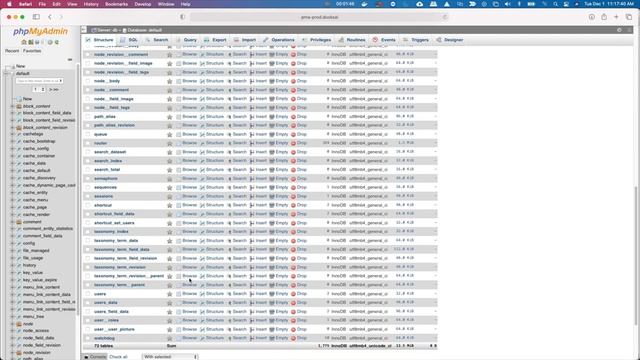Expand comment table in tree

(x=13, y=222)
